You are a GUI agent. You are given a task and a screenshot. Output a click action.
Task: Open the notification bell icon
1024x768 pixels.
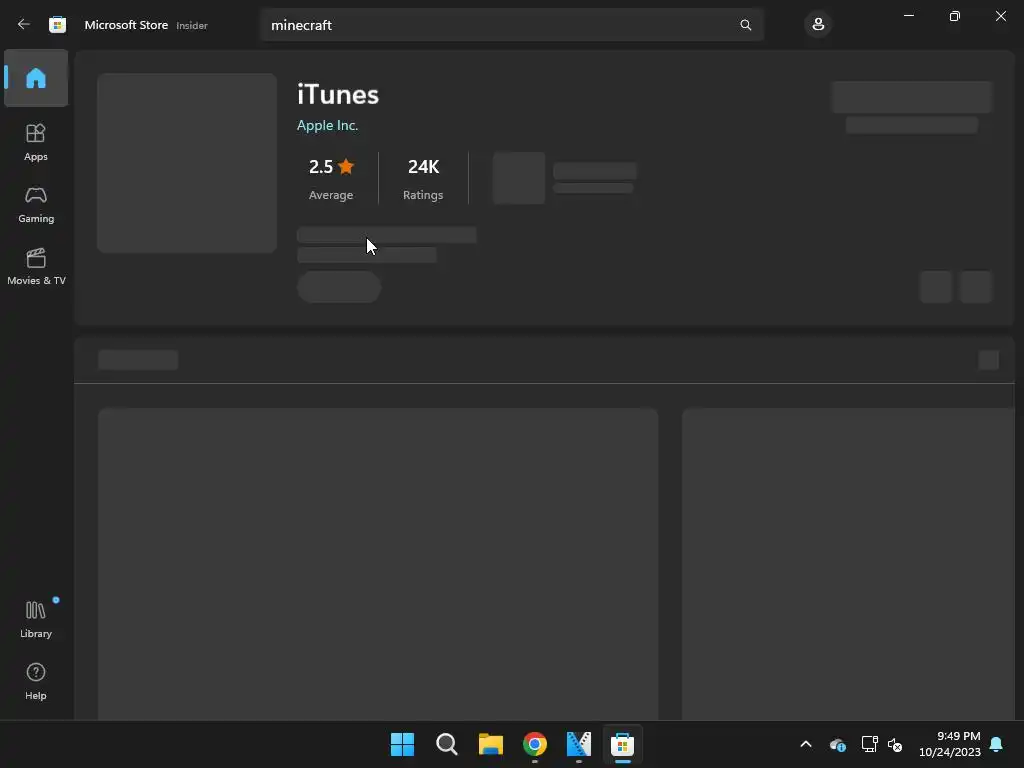[x=997, y=744]
